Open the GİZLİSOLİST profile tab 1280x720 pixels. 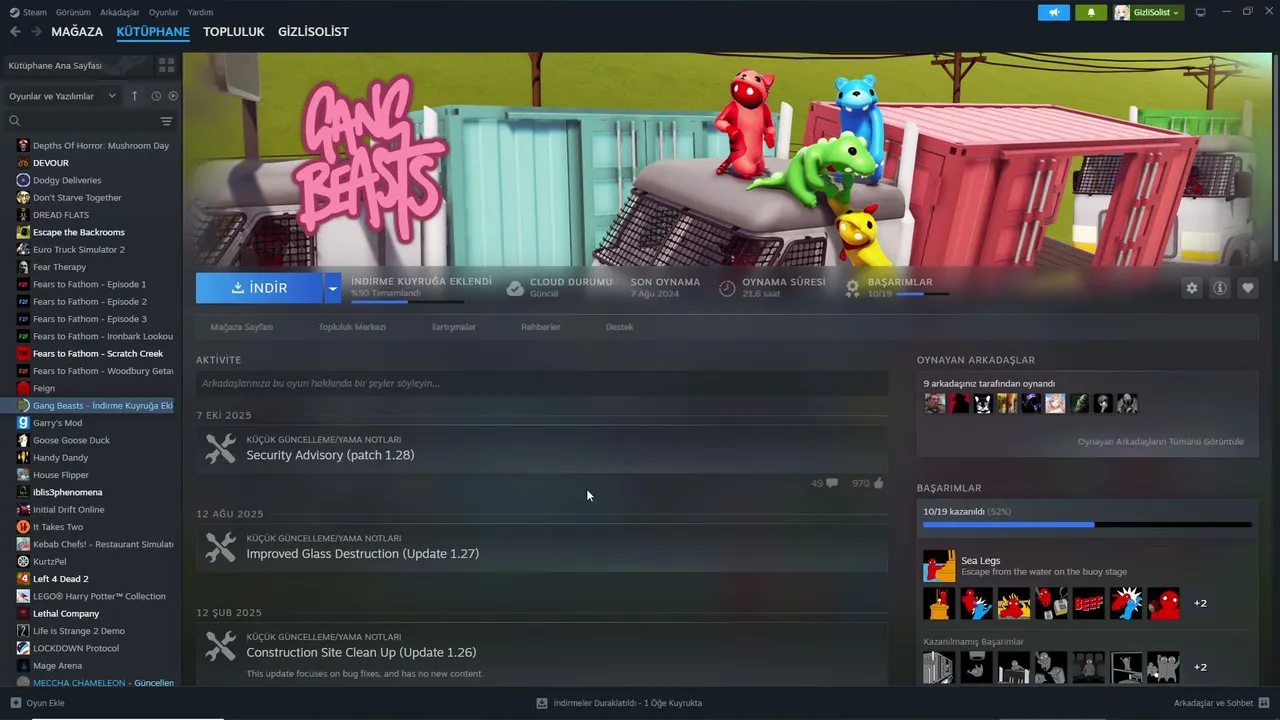[x=313, y=32]
